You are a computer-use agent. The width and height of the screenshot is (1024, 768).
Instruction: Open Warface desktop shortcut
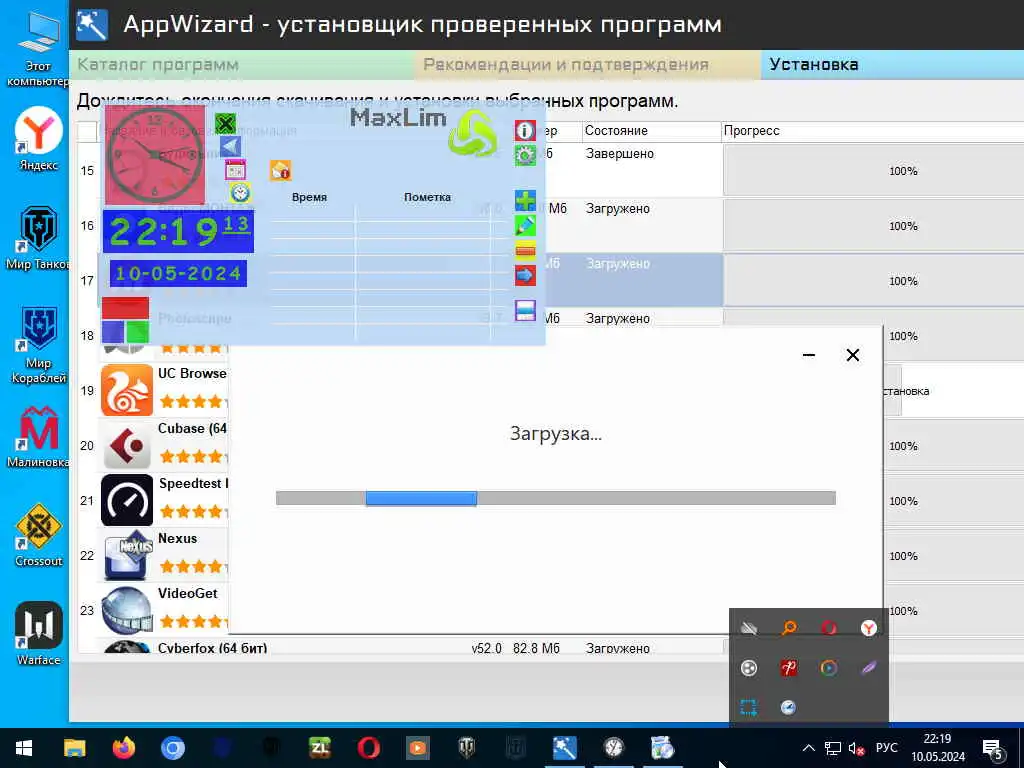[x=38, y=633]
